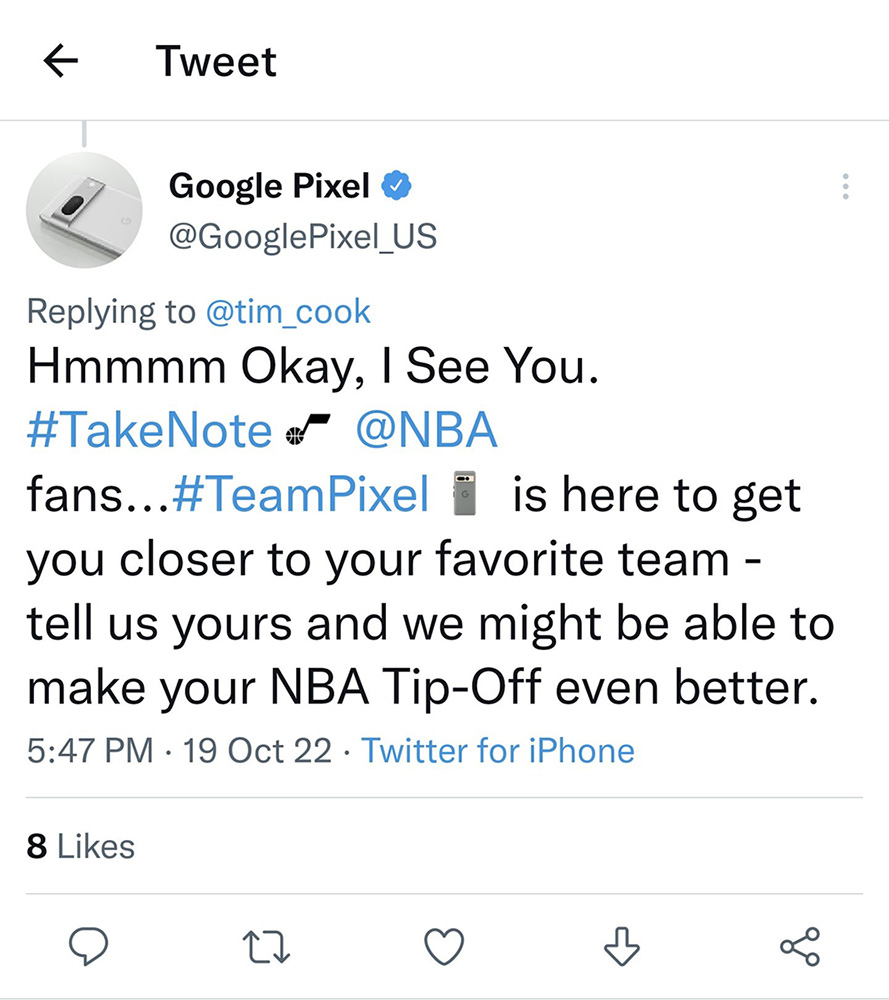Tap the back arrow icon

click(x=62, y=62)
